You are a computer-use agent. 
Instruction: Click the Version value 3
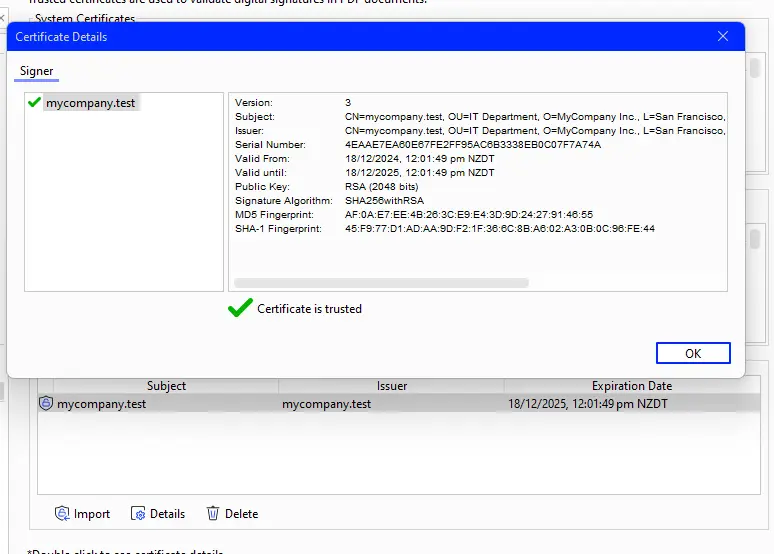pos(348,103)
